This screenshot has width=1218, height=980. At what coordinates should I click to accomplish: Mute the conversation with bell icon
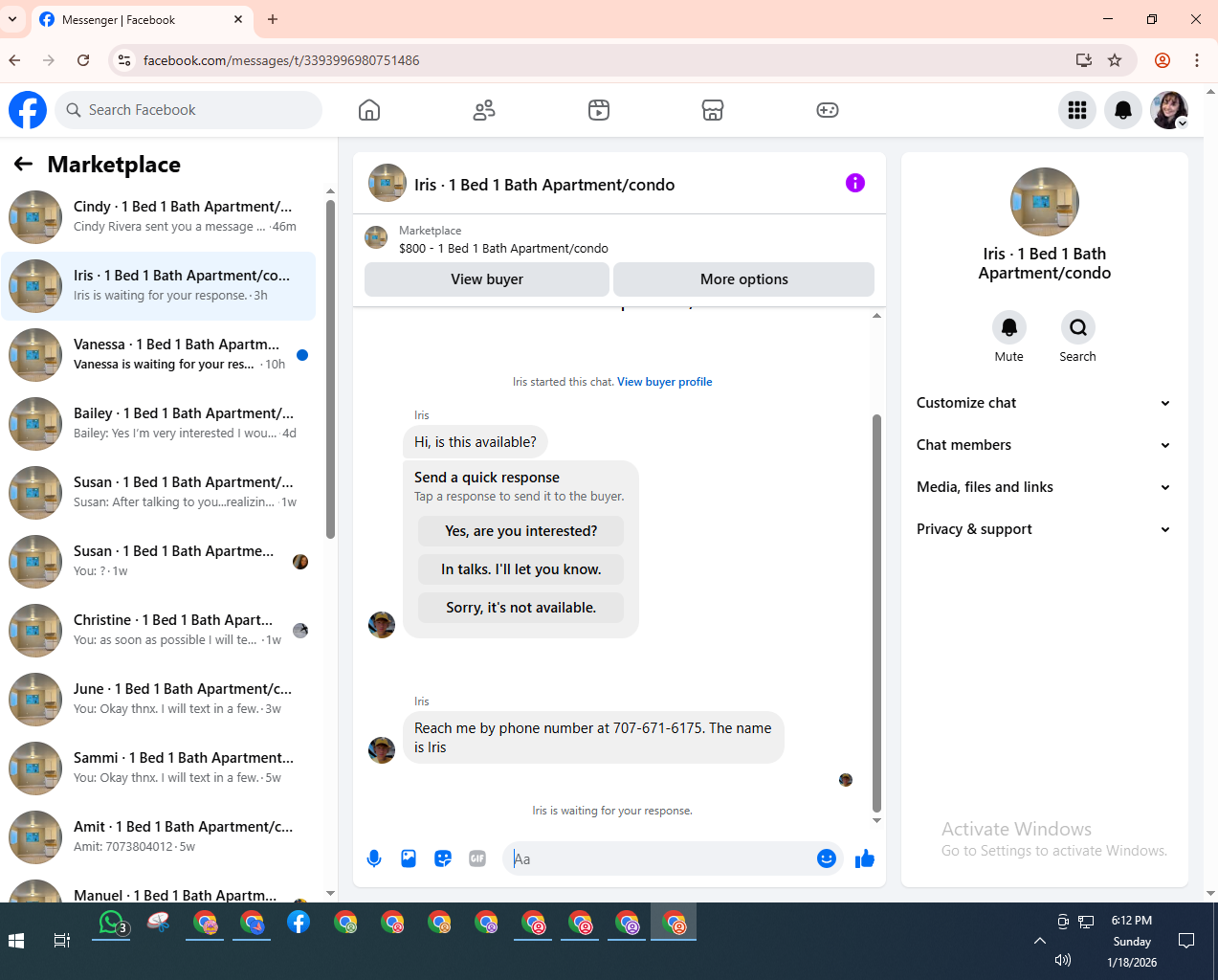pyautogui.click(x=1009, y=327)
